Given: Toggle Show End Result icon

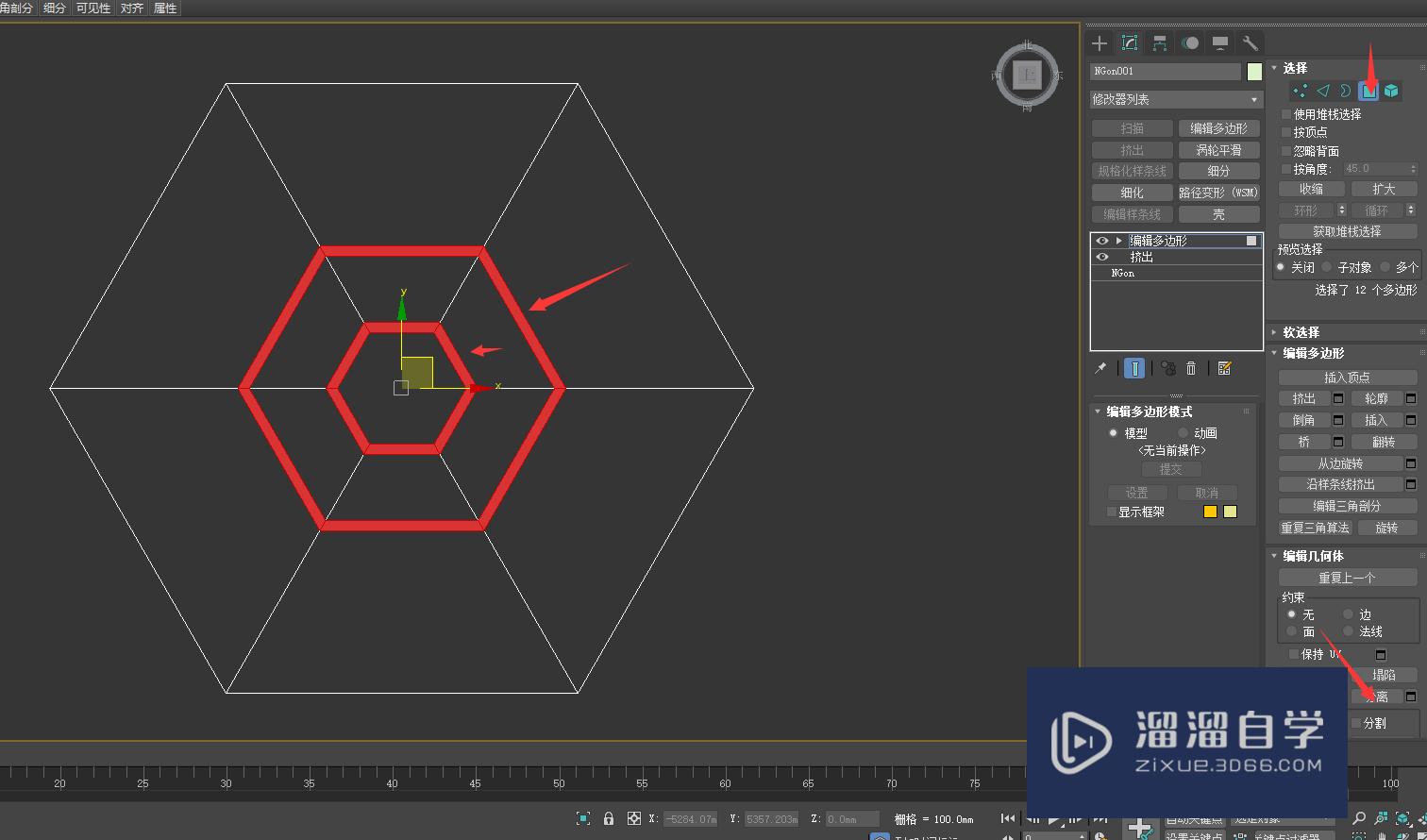Looking at the screenshot, I should (x=1135, y=368).
